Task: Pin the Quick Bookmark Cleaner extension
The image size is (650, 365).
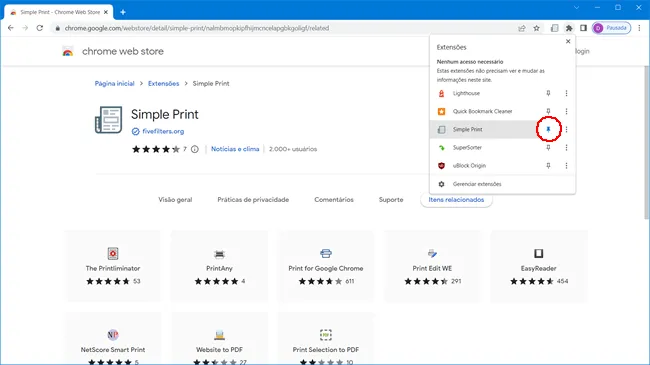Action: 548,111
